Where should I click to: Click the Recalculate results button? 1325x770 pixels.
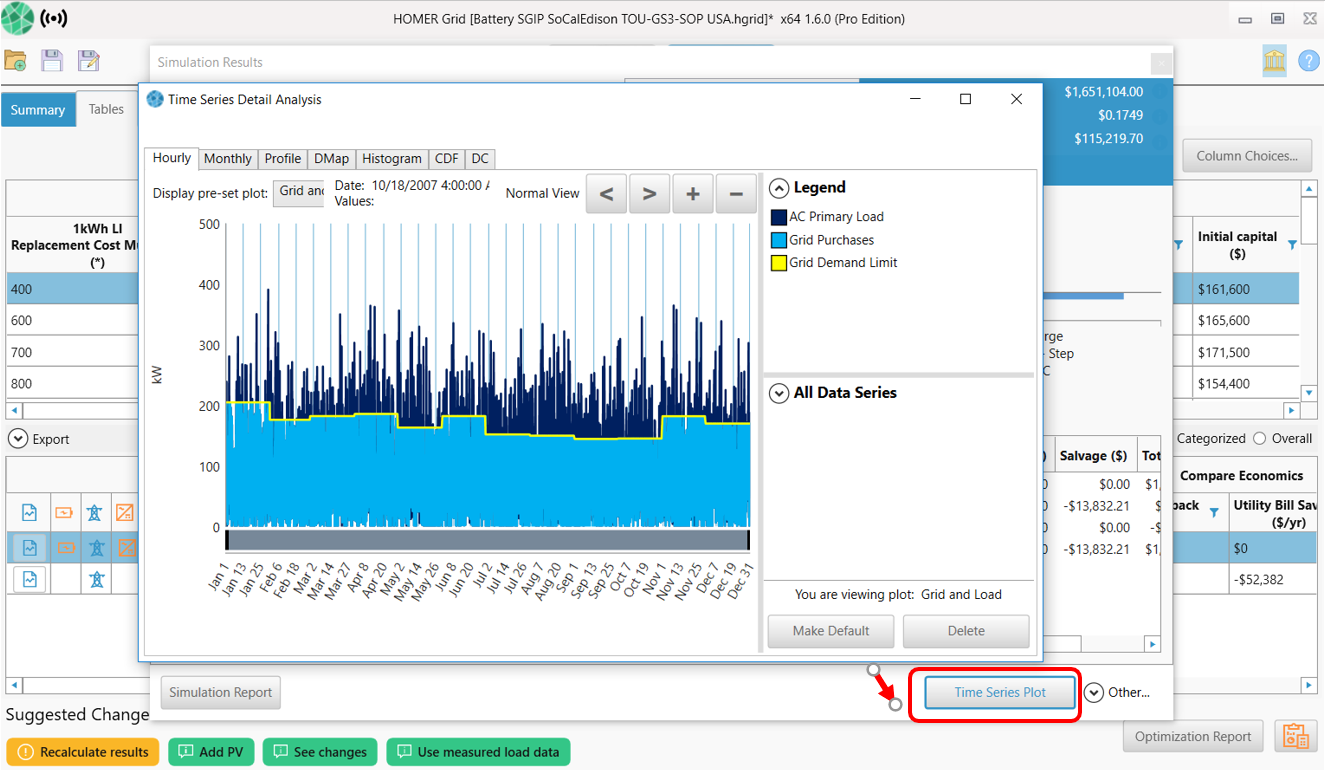click(x=83, y=752)
